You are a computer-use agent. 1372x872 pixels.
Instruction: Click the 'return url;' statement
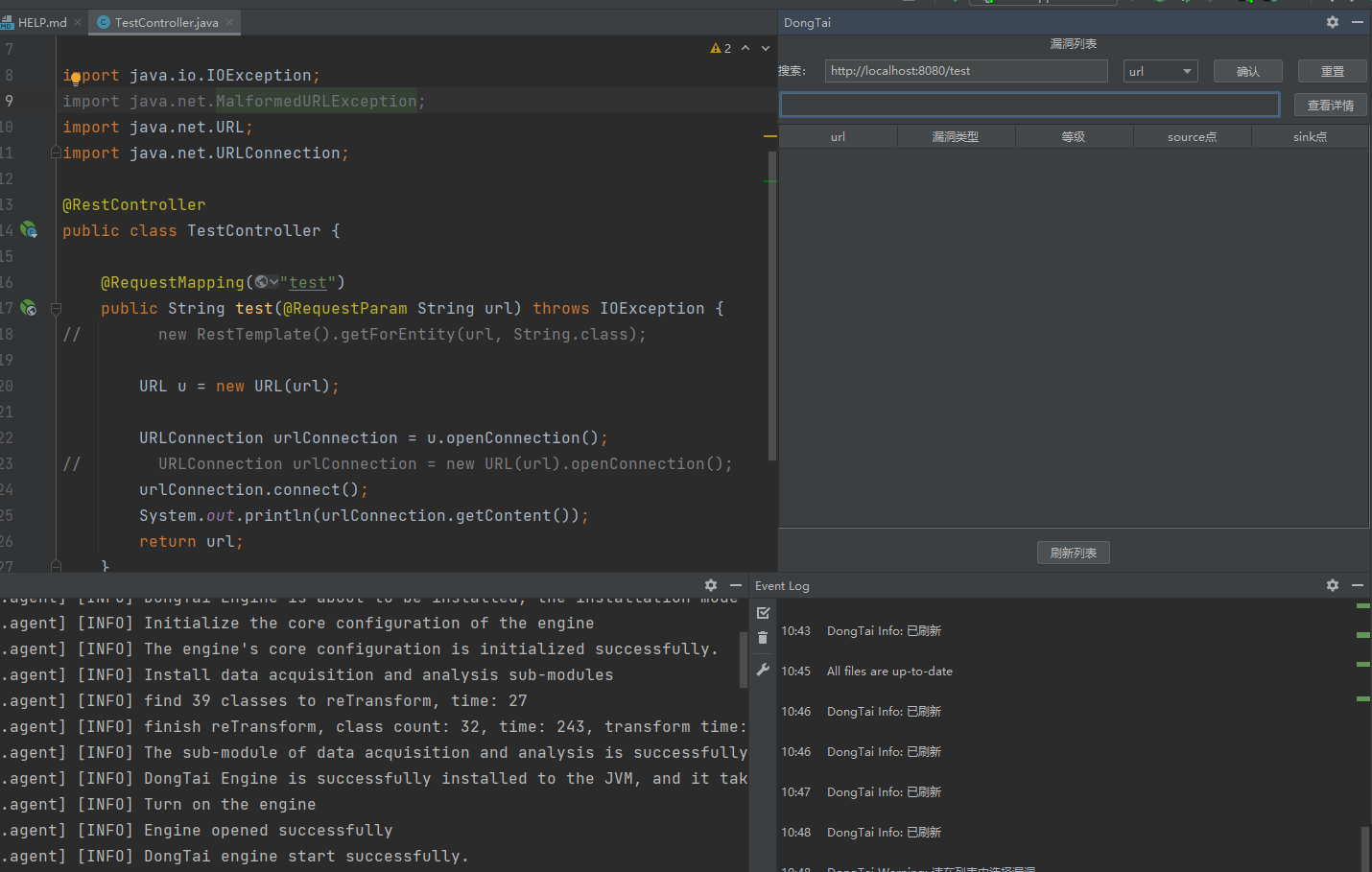(191, 541)
